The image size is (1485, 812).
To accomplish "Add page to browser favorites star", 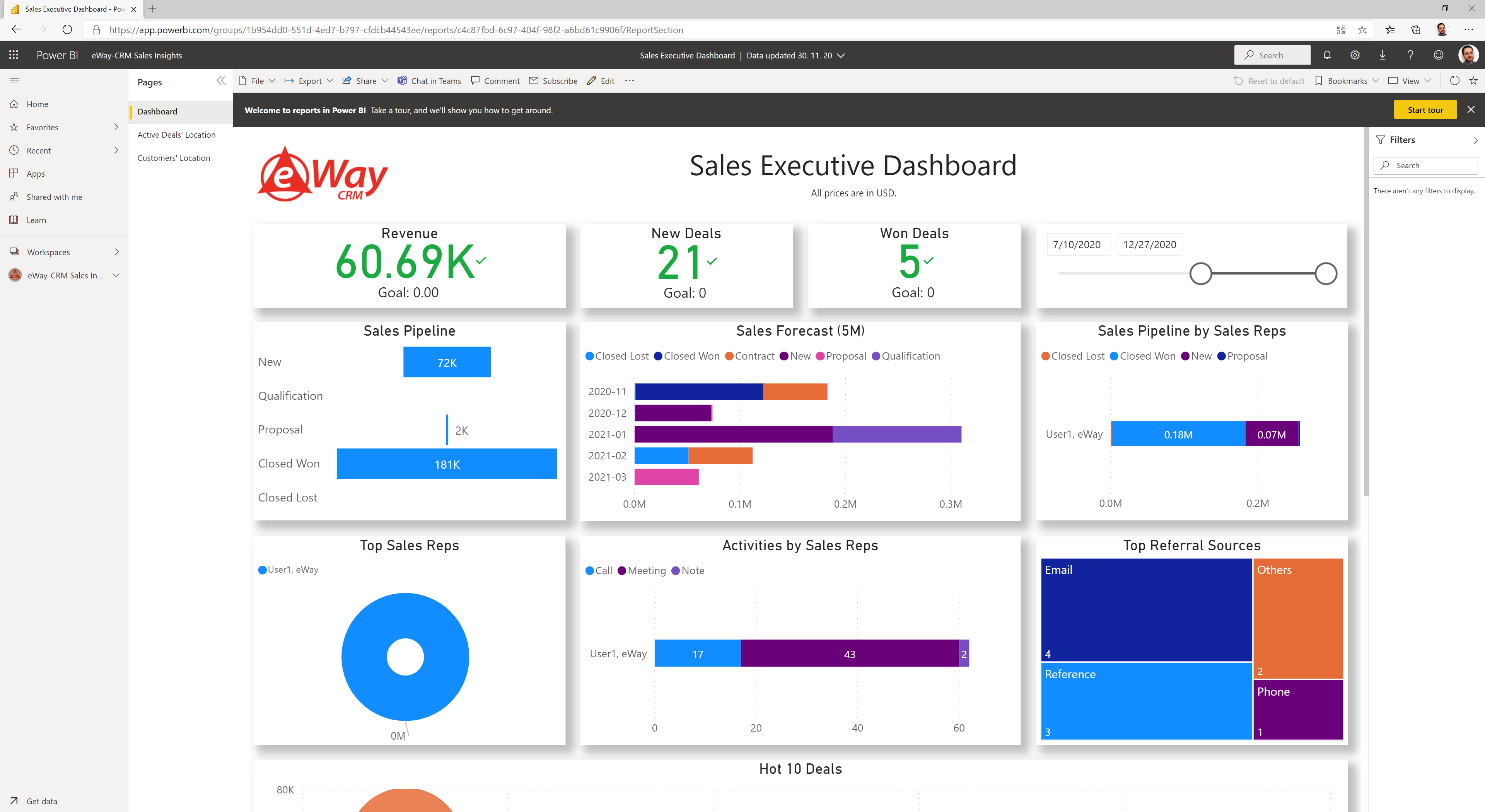I will pos(1362,30).
